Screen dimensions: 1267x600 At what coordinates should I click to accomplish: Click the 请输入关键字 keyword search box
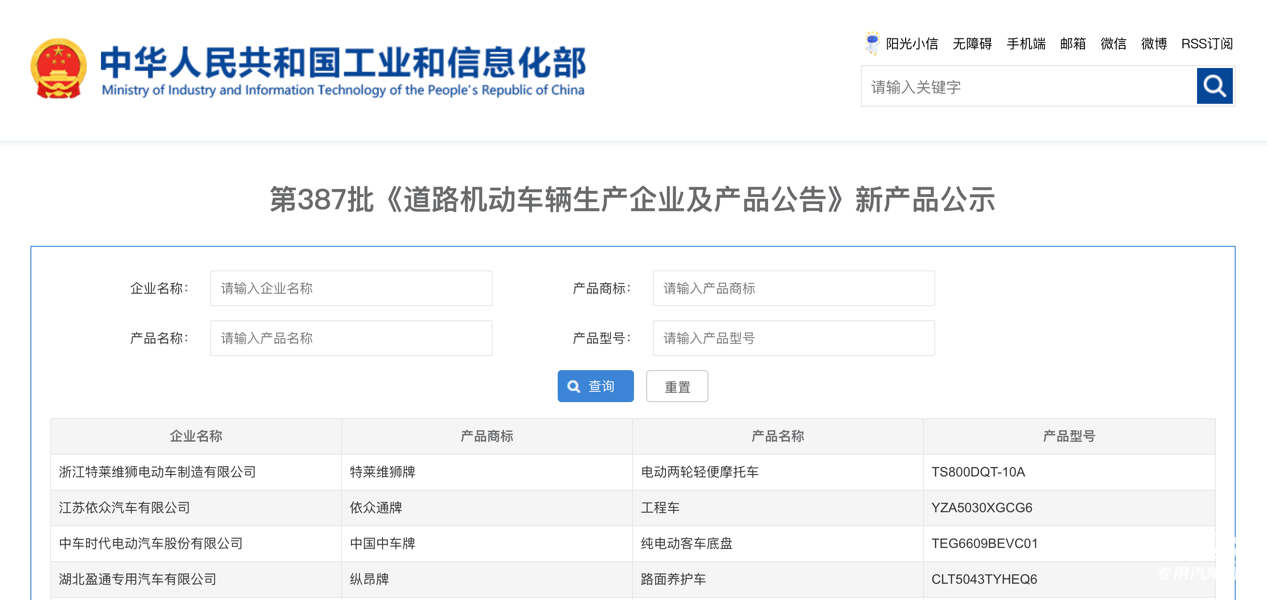click(1027, 86)
